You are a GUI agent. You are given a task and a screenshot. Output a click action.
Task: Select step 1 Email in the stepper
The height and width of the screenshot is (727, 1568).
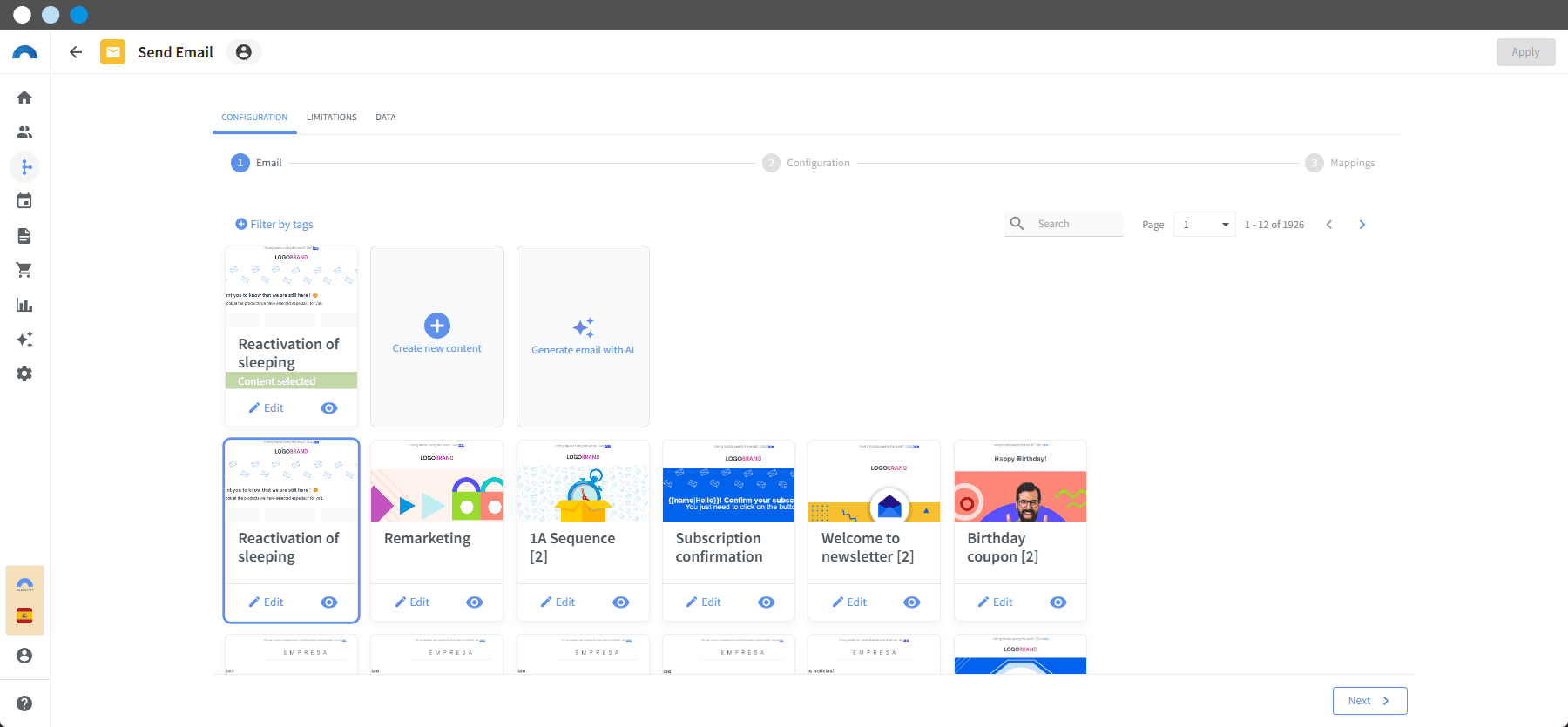pos(257,163)
